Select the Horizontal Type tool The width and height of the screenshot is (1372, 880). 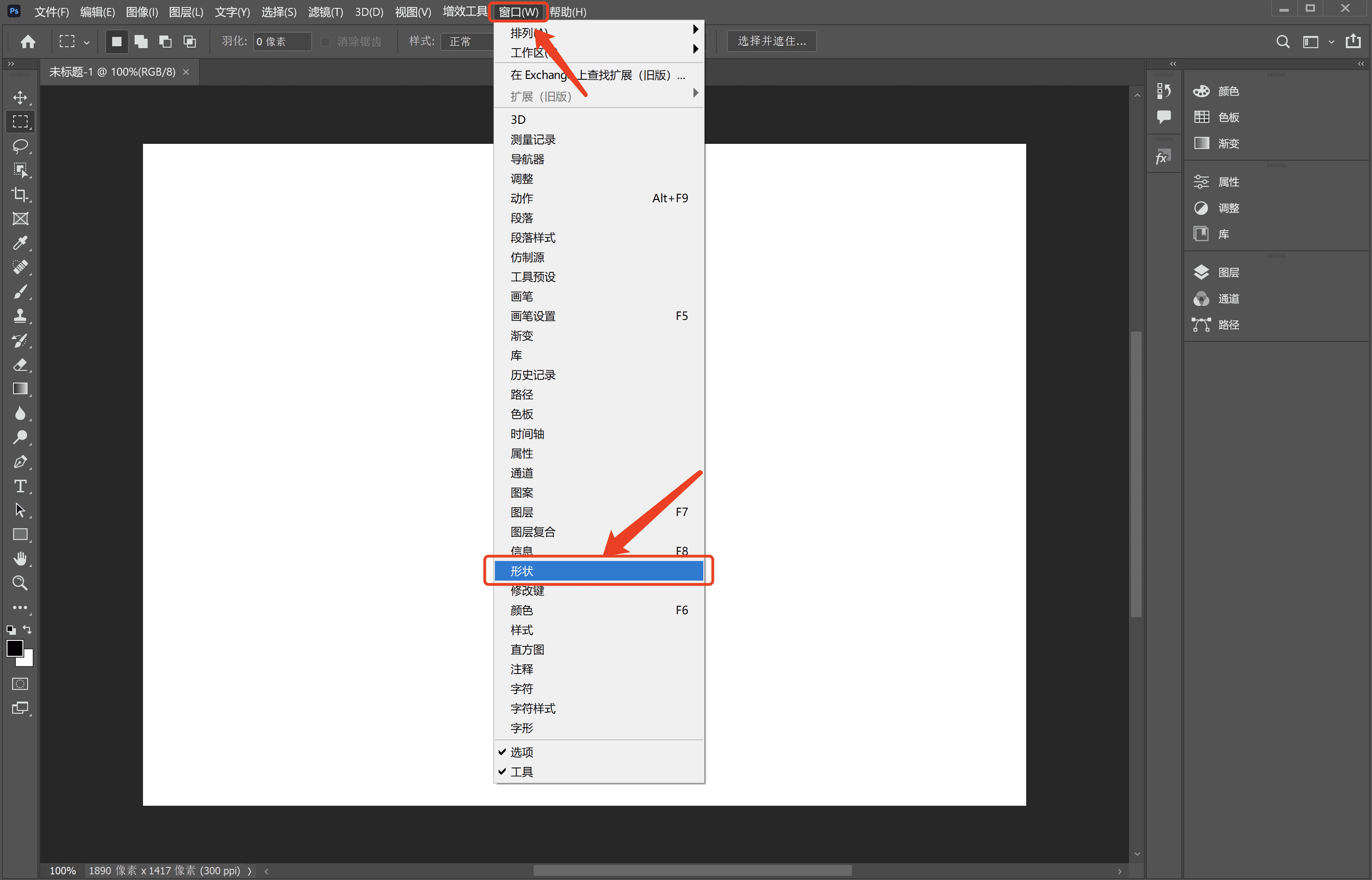click(21, 486)
